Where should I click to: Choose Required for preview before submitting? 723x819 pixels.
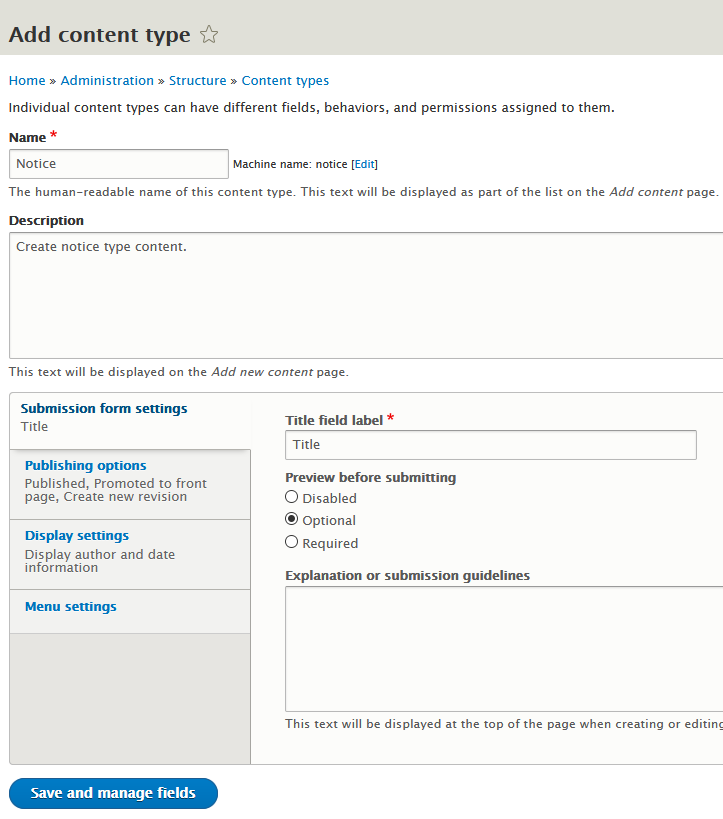[292, 542]
